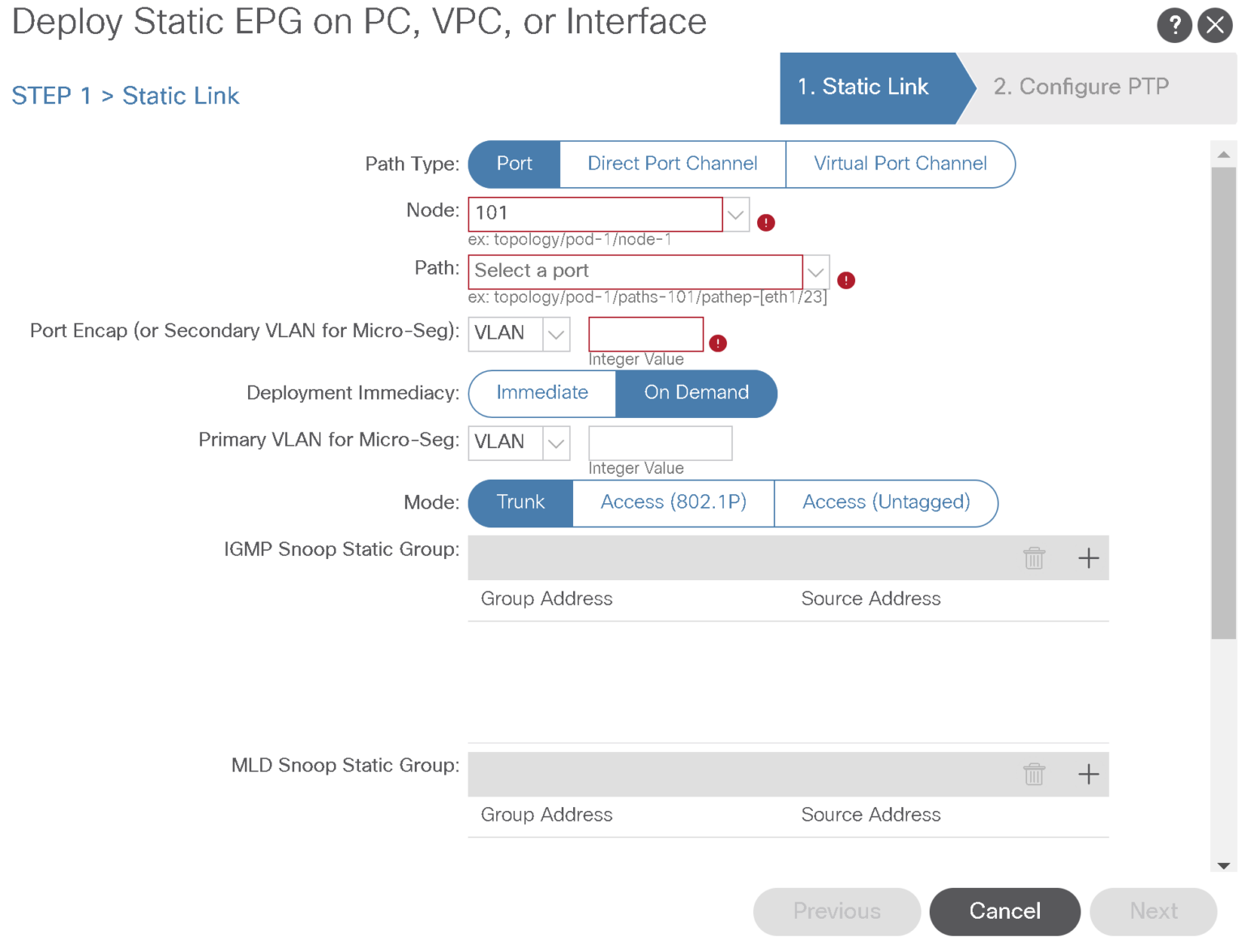Viewport: 1245px width, 952px height.
Task: Open Primary VLAN encap type dropdown
Action: click(x=556, y=443)
